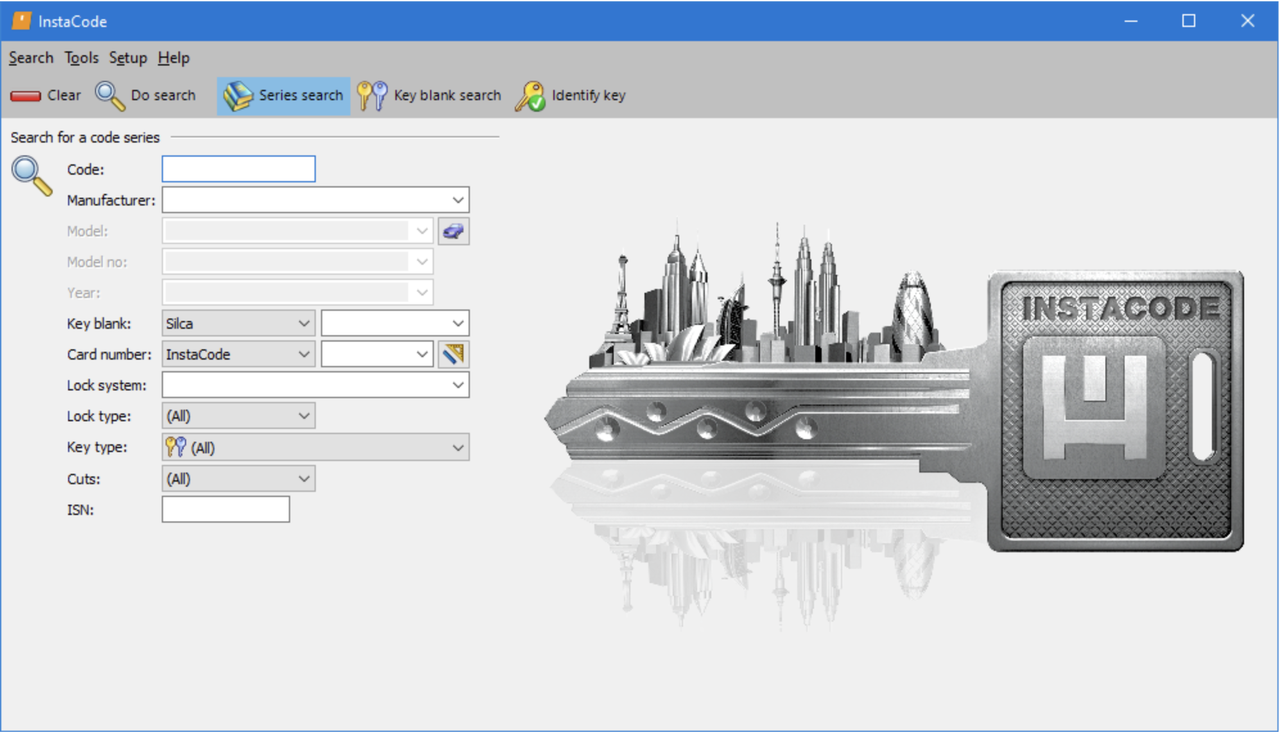Open the Key blank Silca brand dropdown
The height and width of the screenshot is (732, 1280).
point(304,324)
